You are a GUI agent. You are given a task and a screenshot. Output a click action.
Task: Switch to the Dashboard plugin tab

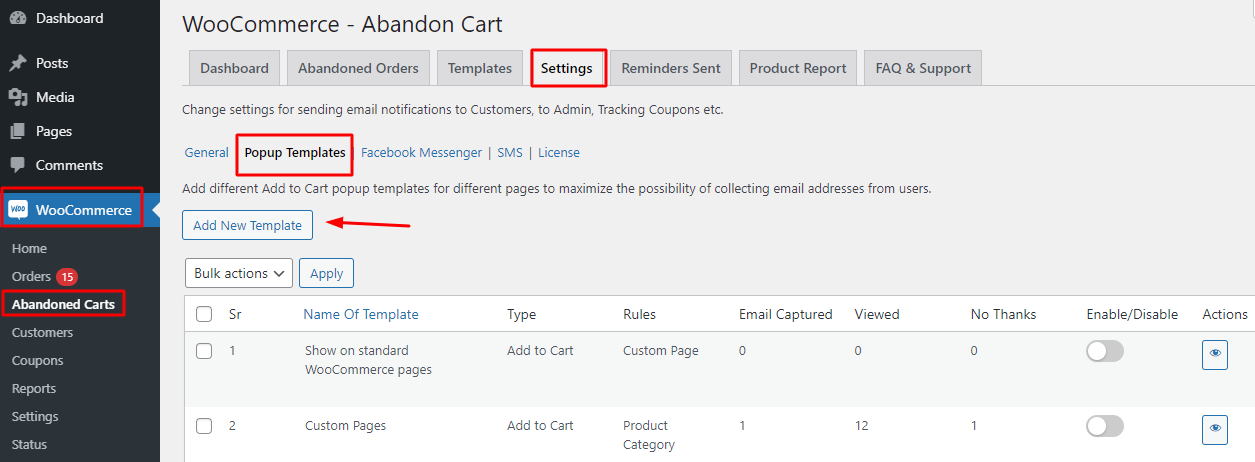click(234, 68)
